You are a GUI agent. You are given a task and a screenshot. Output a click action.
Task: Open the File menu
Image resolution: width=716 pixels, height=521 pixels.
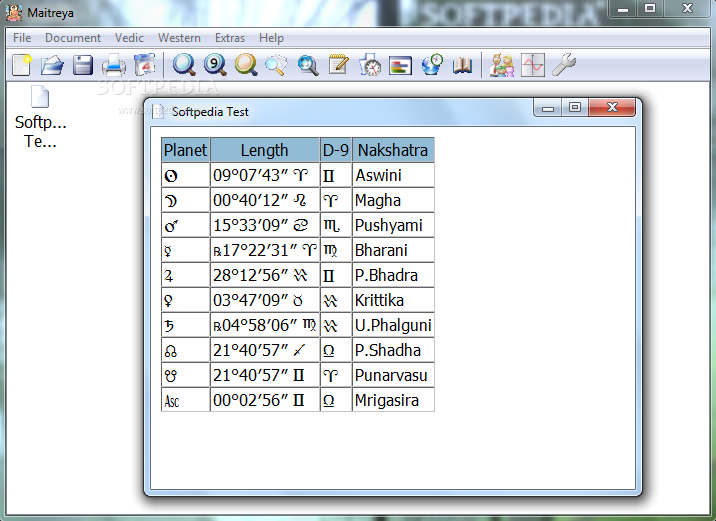(22, 38)
